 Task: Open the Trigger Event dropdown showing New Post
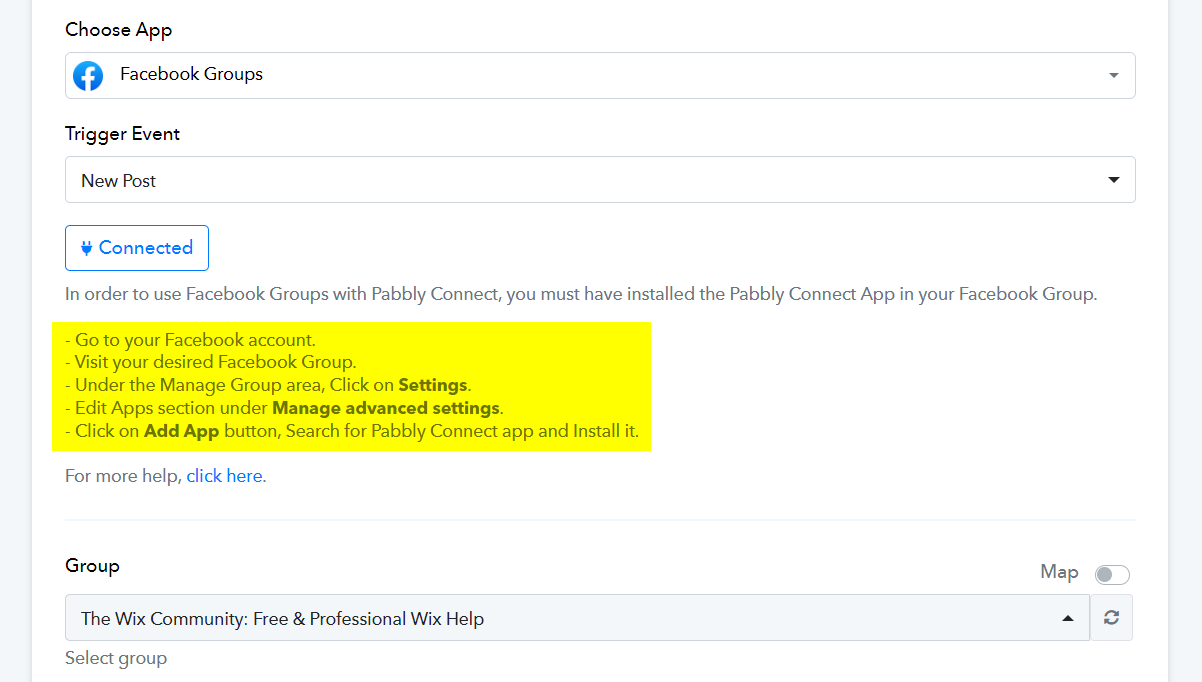(600, 180)
